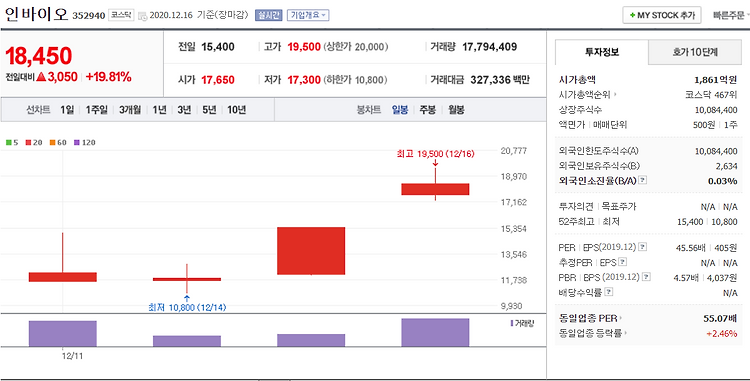
Task: Click the 12/11 candlestick on the chart
Action: [x=63, y=277]
